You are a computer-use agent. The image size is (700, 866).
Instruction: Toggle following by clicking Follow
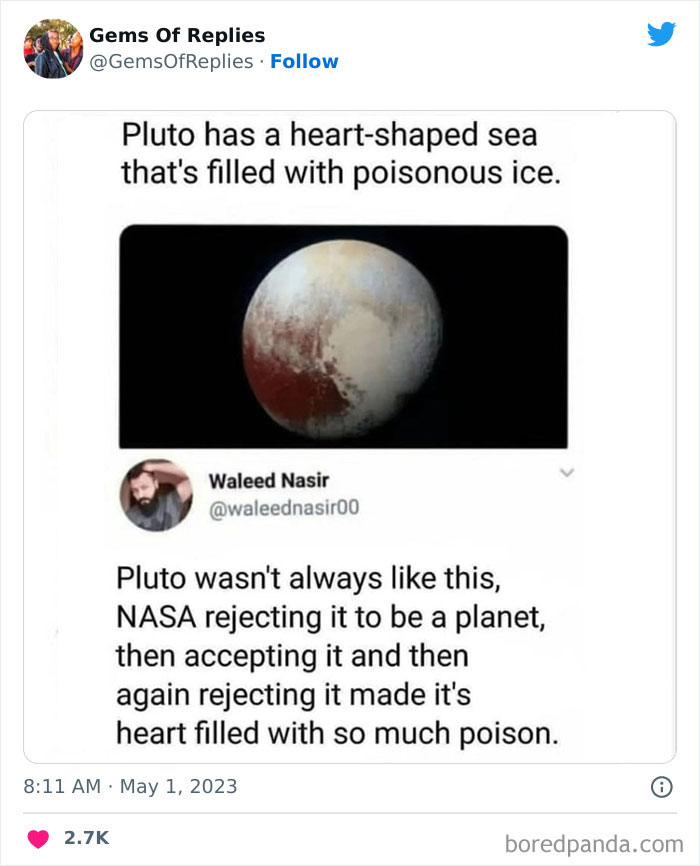[306, 61]
